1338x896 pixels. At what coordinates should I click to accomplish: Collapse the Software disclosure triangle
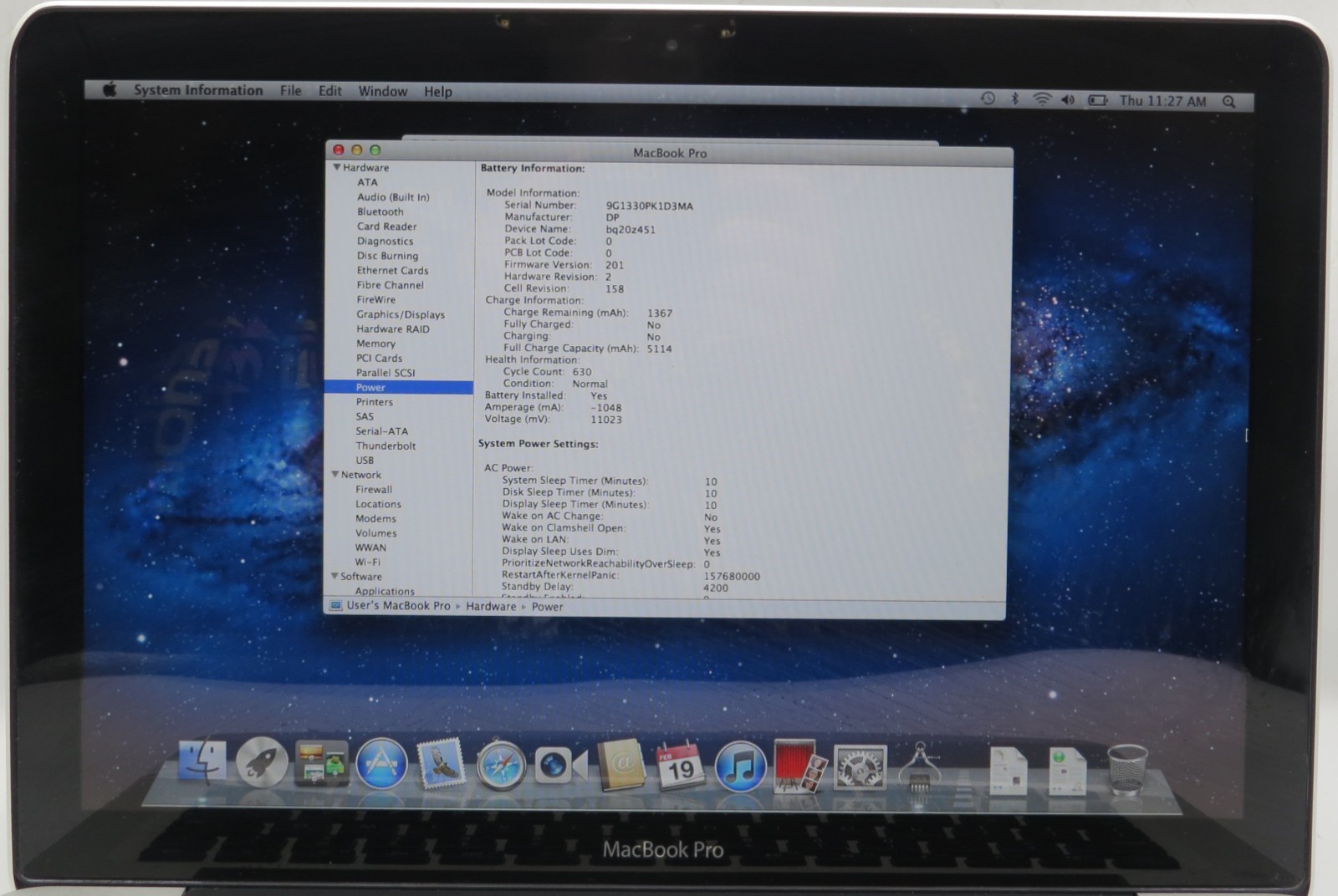click(334, 576)
